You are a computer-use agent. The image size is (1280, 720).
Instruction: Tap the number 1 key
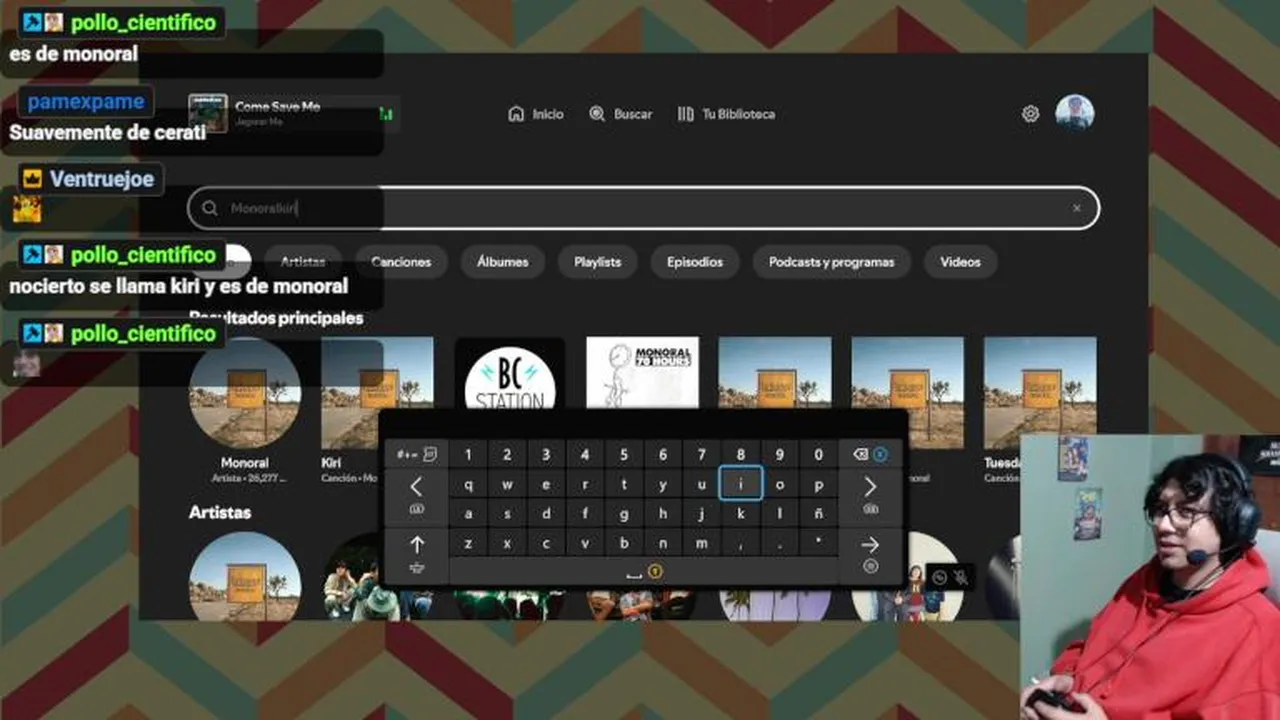468,455
